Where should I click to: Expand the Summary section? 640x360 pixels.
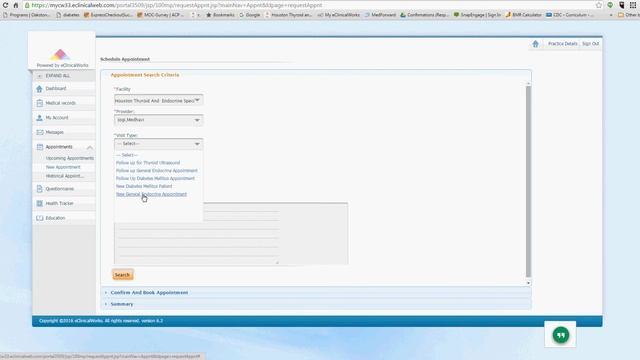click(x=122, y=304)
